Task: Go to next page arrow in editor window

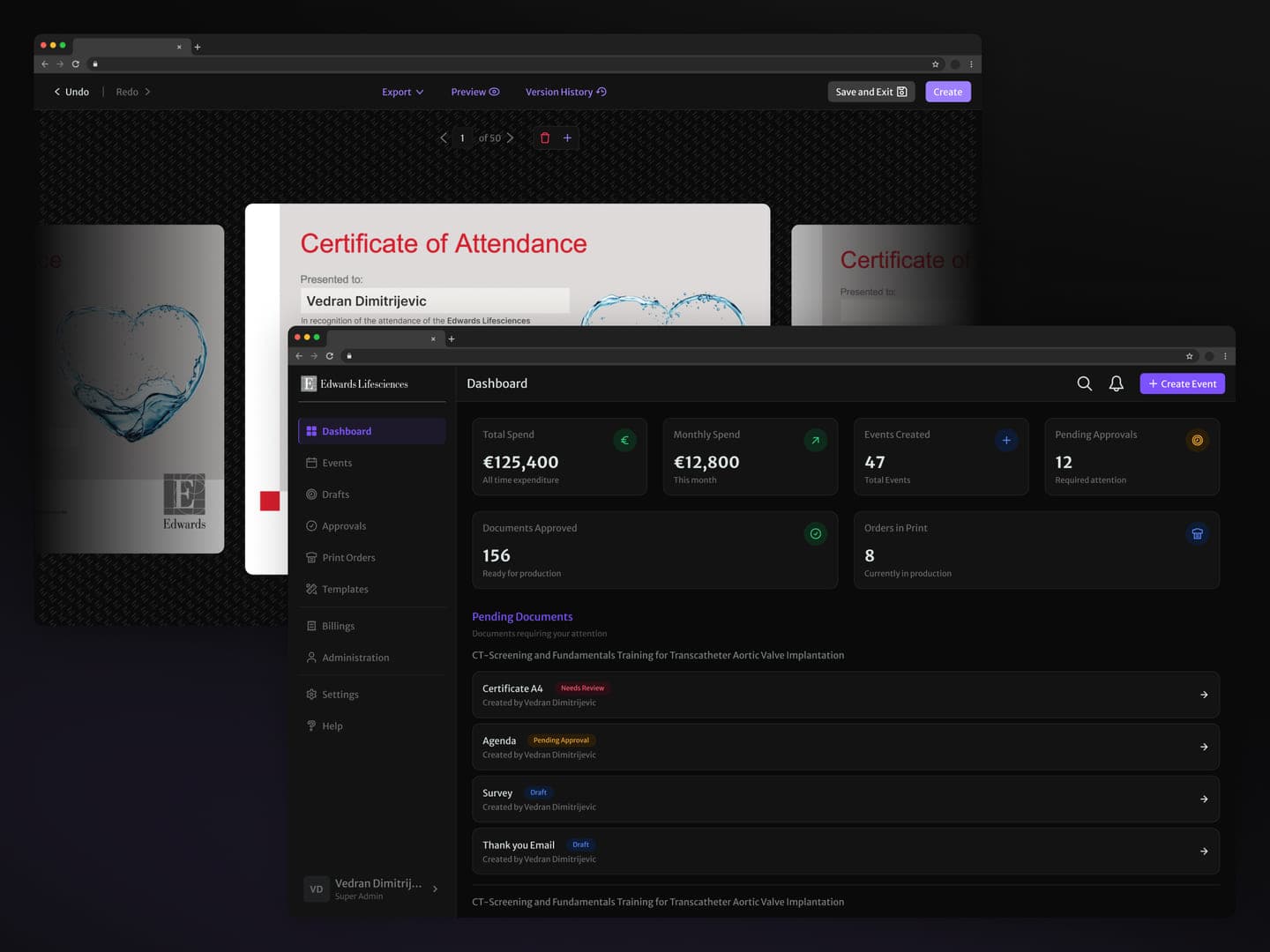Action: click(511, 138)
